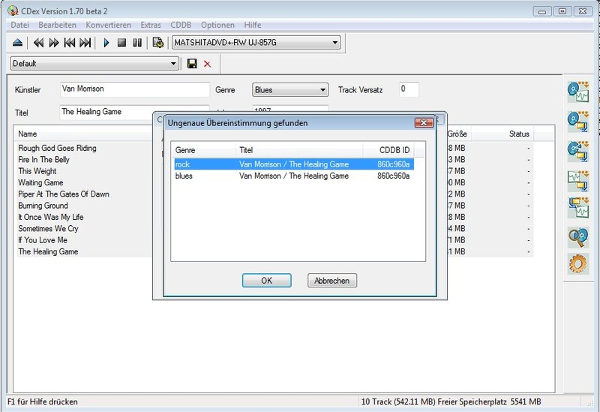Viewport: 600px width, 412px height.
Task: Click the Genre column header in dialog
Action: (x=203, y=150)
